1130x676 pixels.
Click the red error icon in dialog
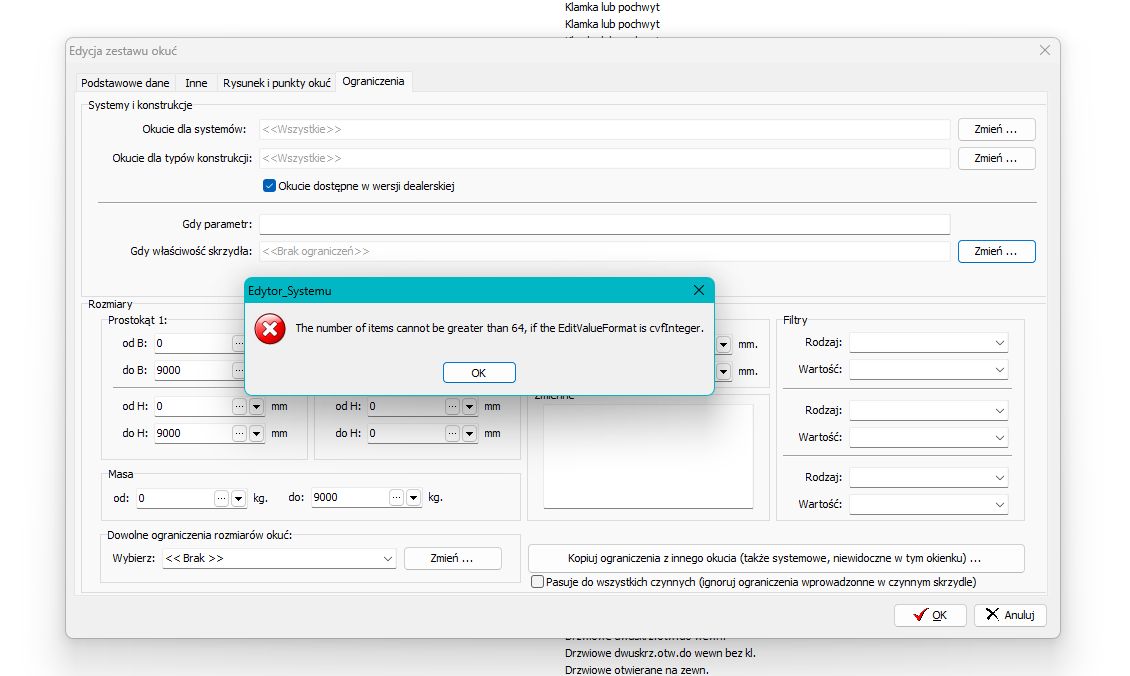270,329
